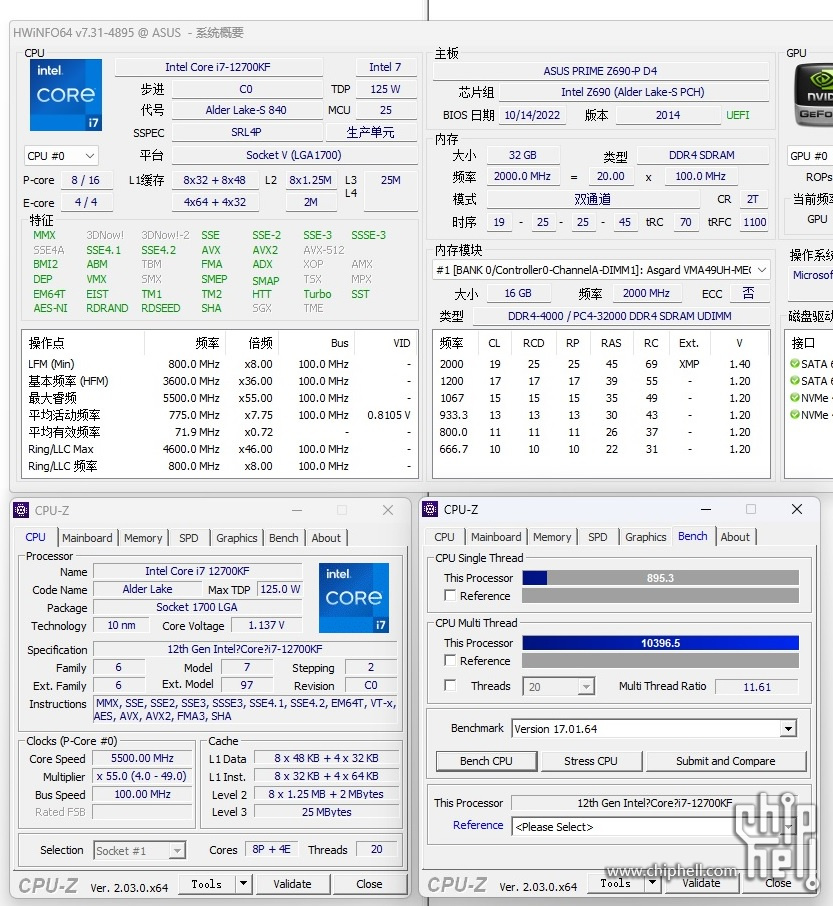Click the Ring/LLC Max row label
Viewport: 833px width, 906px height.
click(61, 449)
